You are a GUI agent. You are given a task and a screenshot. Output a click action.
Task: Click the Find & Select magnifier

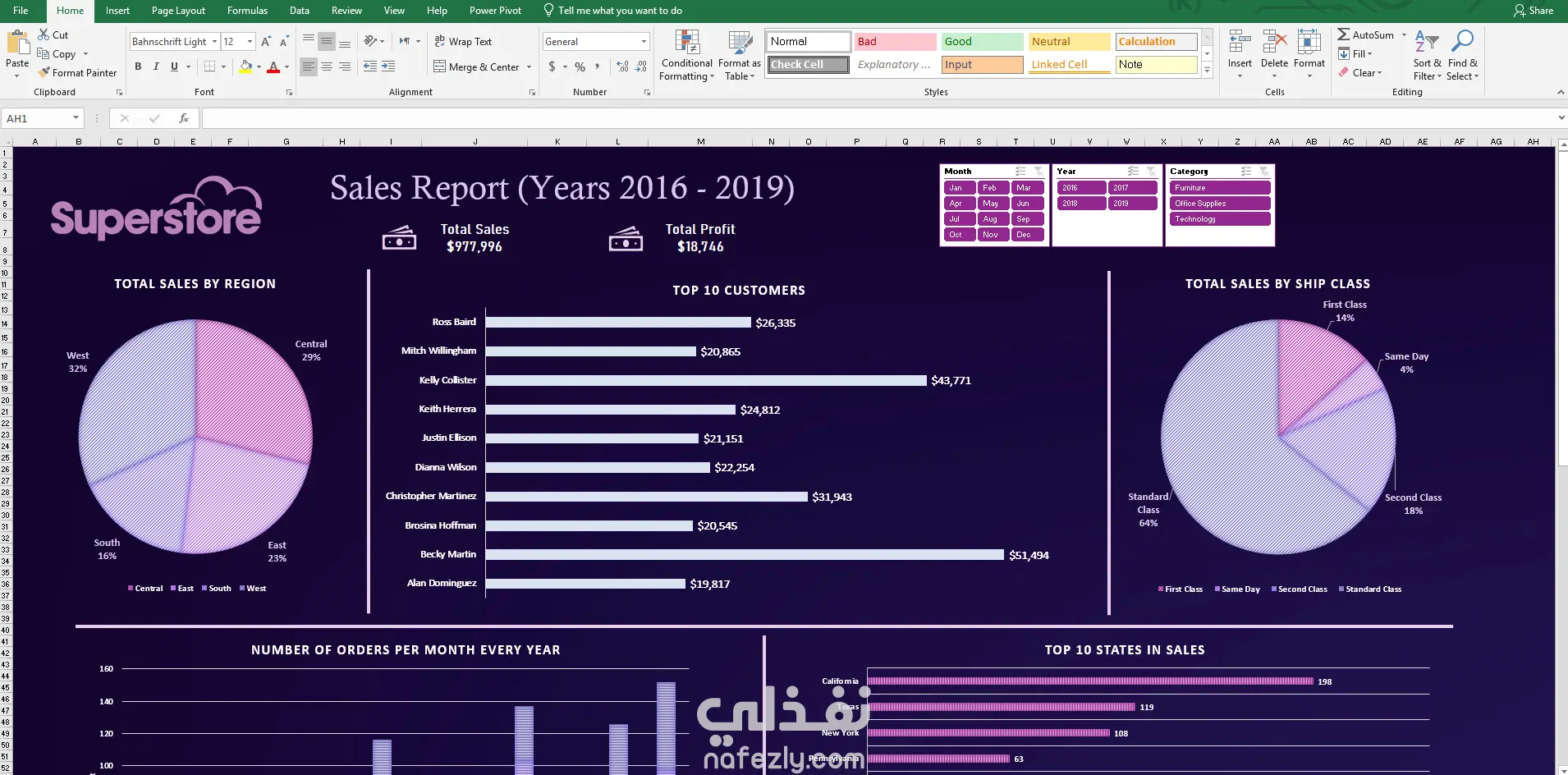(1462, 56)
